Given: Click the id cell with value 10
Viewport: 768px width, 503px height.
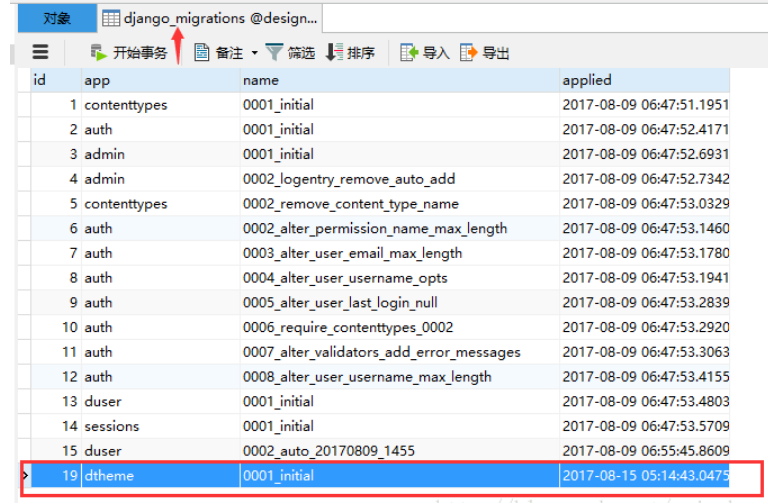Looking at the screenshot, I should [56, 327].
